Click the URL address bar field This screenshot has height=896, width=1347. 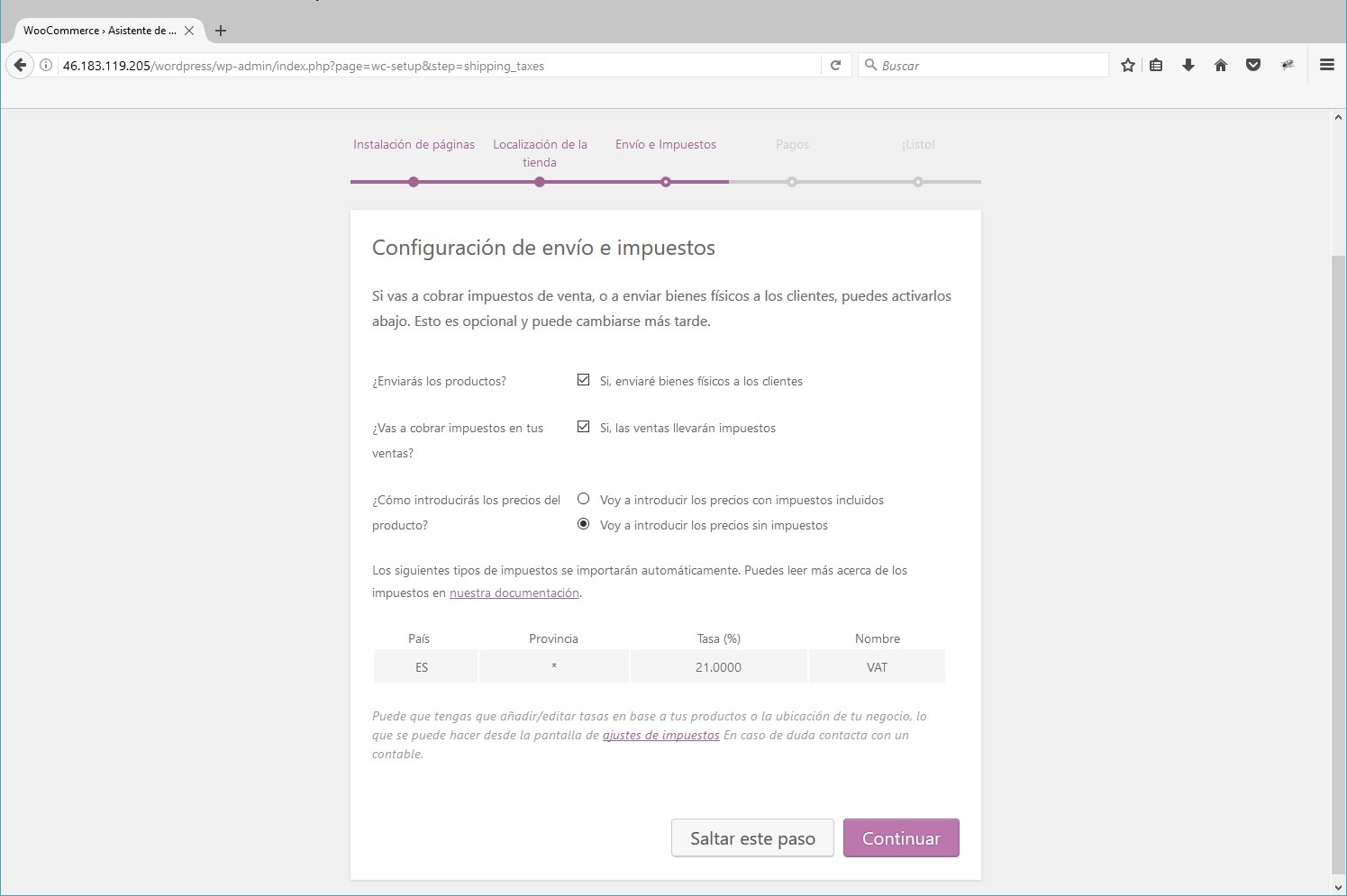pyautogui.click(x=439, y=66)
